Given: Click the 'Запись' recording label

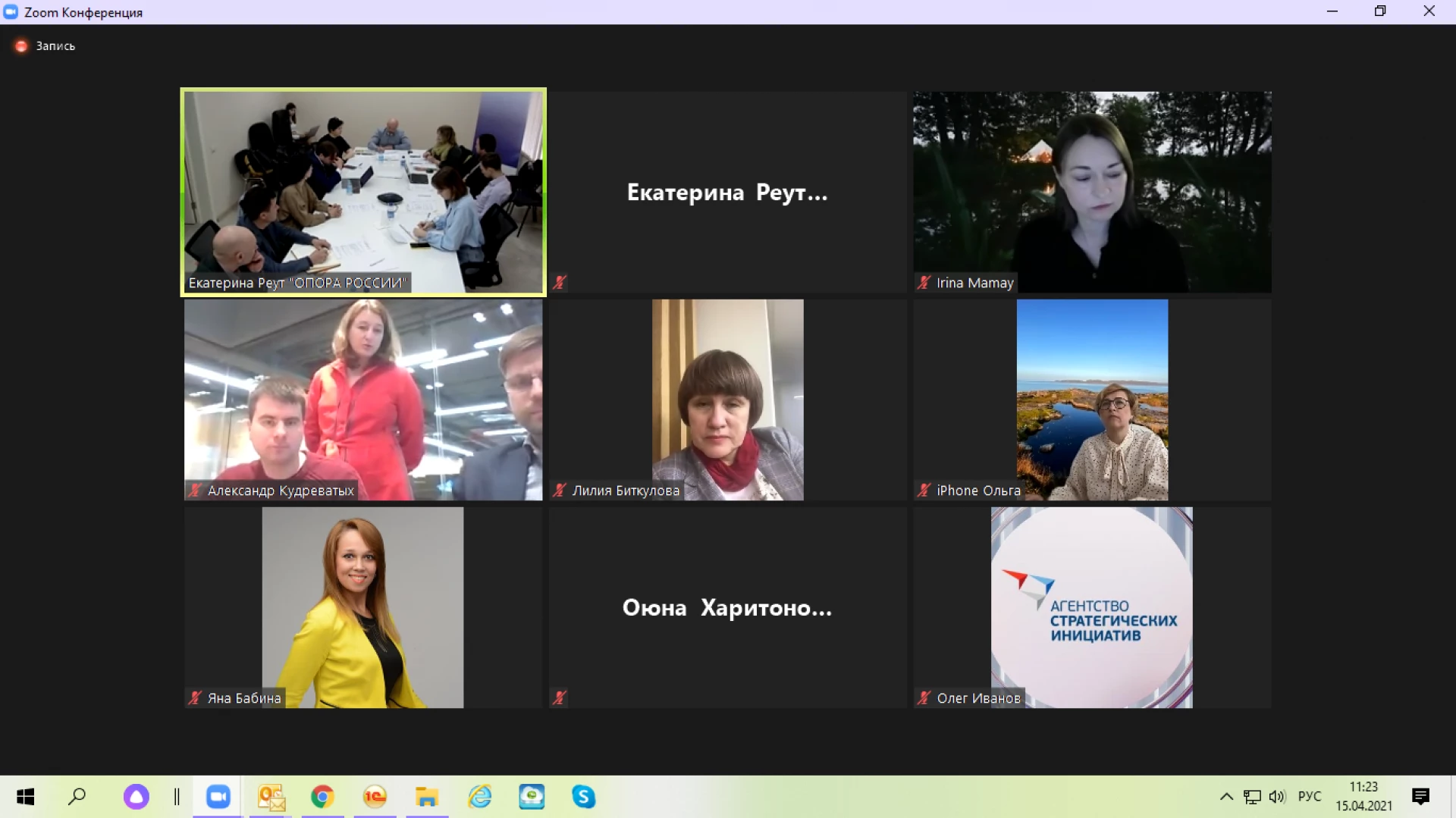Looking at the screenshot, I should click(55, 46).
